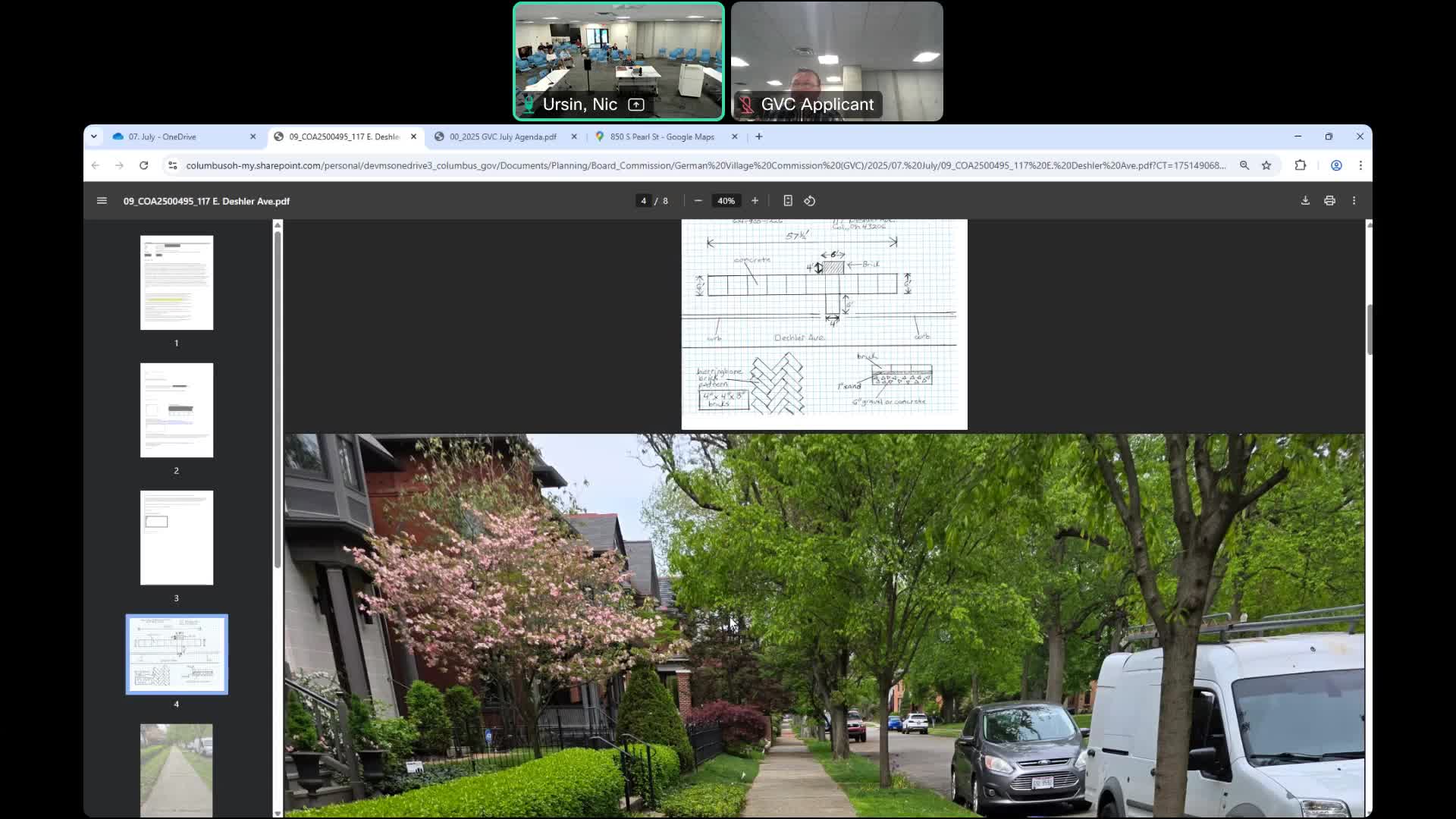Viewport: 1456px width, 819px height.
Task: Click the share screen icon beside Ursin, Nic
Action: pyautogui.click(x=636, y=105)
